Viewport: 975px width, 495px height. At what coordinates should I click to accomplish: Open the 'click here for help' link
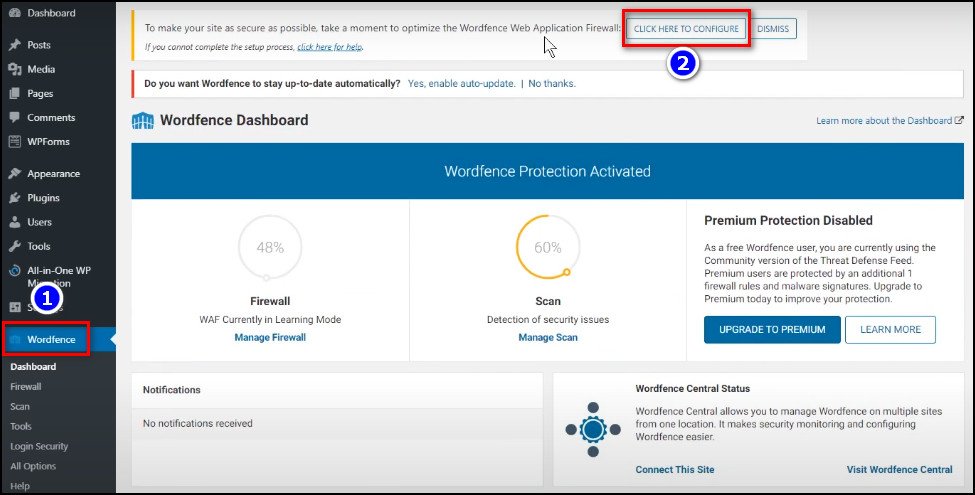330,47
